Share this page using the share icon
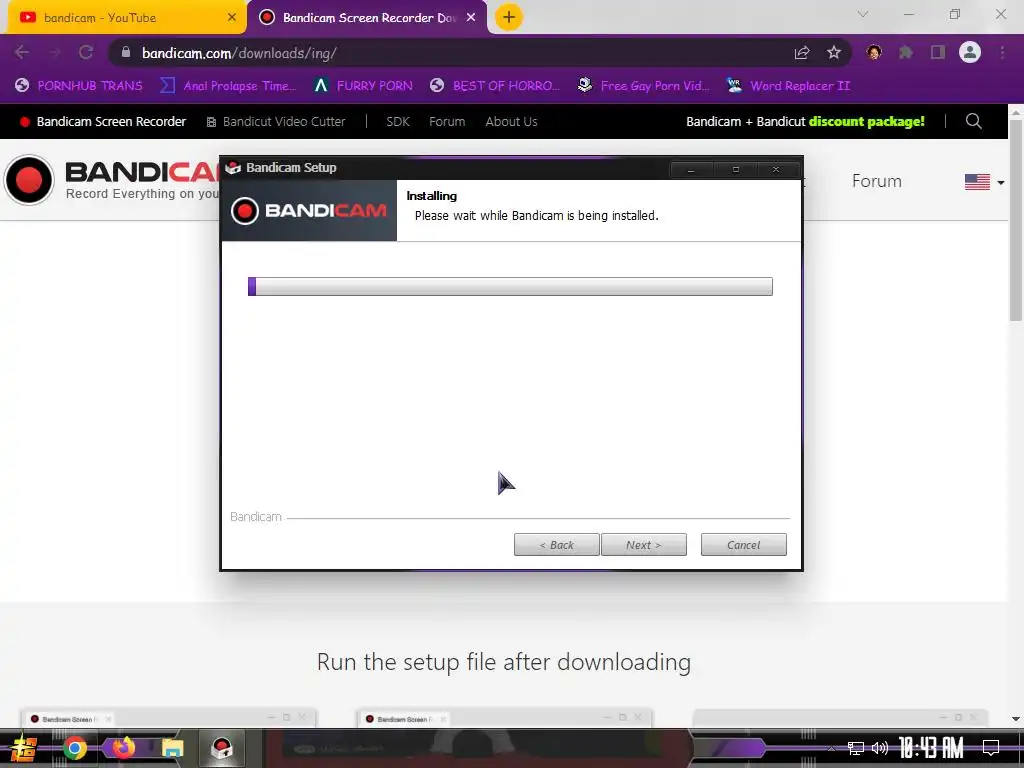 coord(802,53)
